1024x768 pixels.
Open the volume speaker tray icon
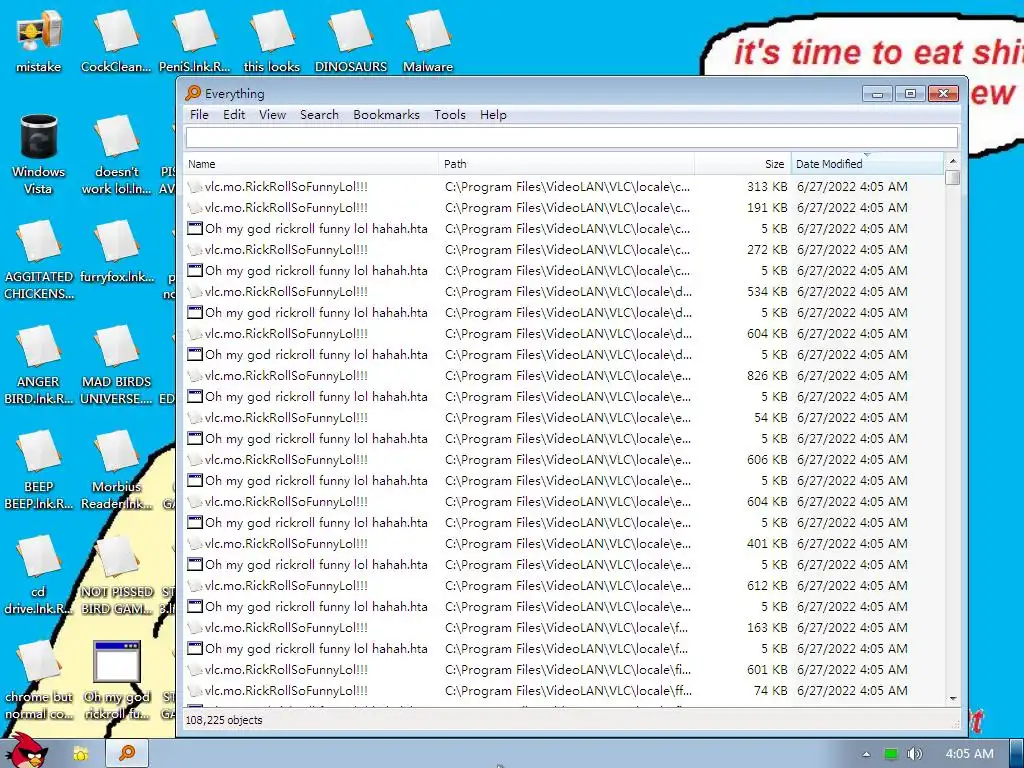(914, 754)
